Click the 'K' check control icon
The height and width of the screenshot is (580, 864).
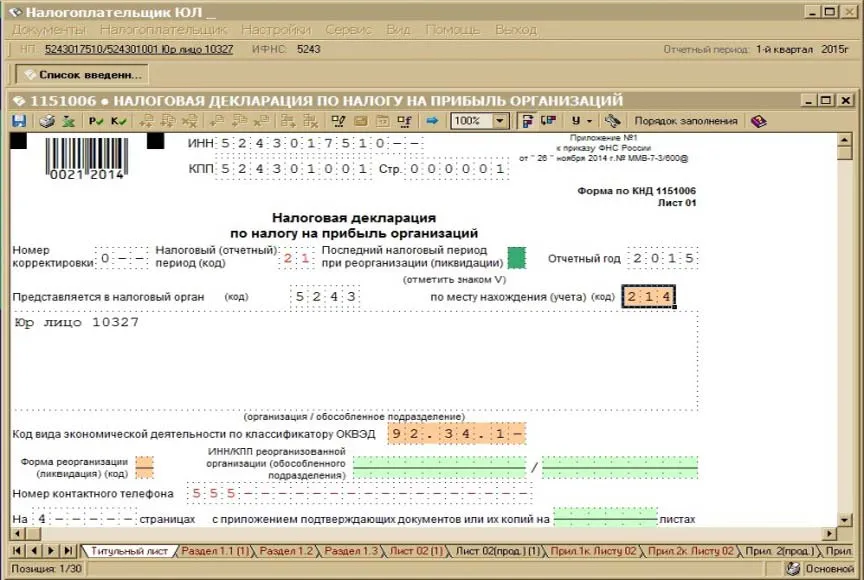tap(118, 121)
